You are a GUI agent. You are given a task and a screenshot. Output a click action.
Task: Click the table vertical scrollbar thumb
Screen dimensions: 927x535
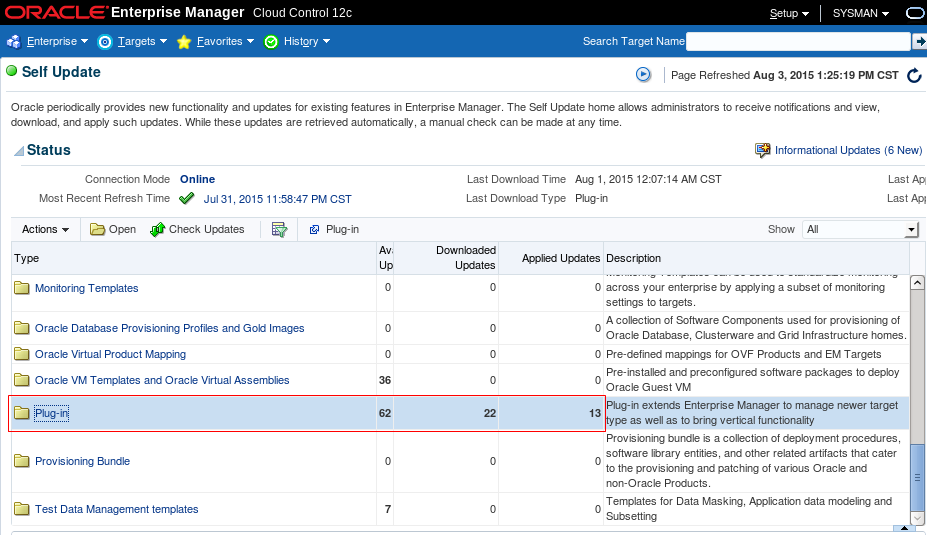click(x=917, y=476)
